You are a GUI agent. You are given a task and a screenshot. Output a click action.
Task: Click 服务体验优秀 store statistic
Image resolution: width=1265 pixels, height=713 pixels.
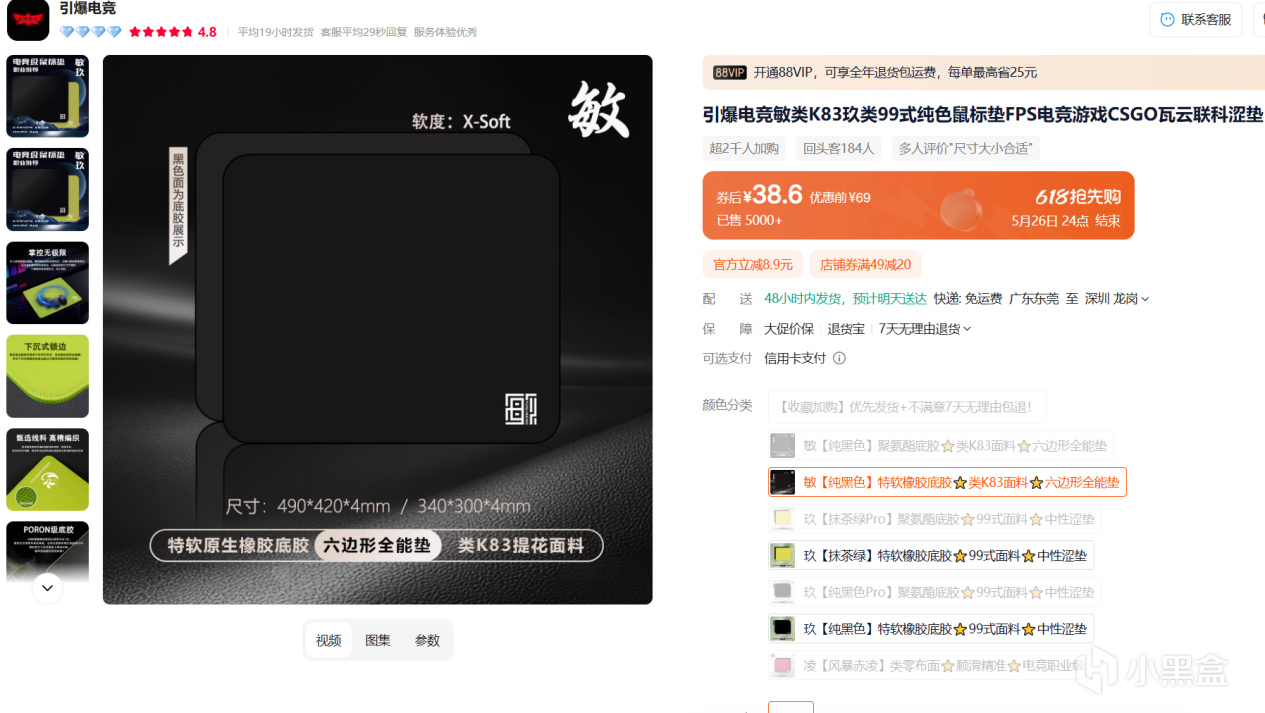(445, 32)
